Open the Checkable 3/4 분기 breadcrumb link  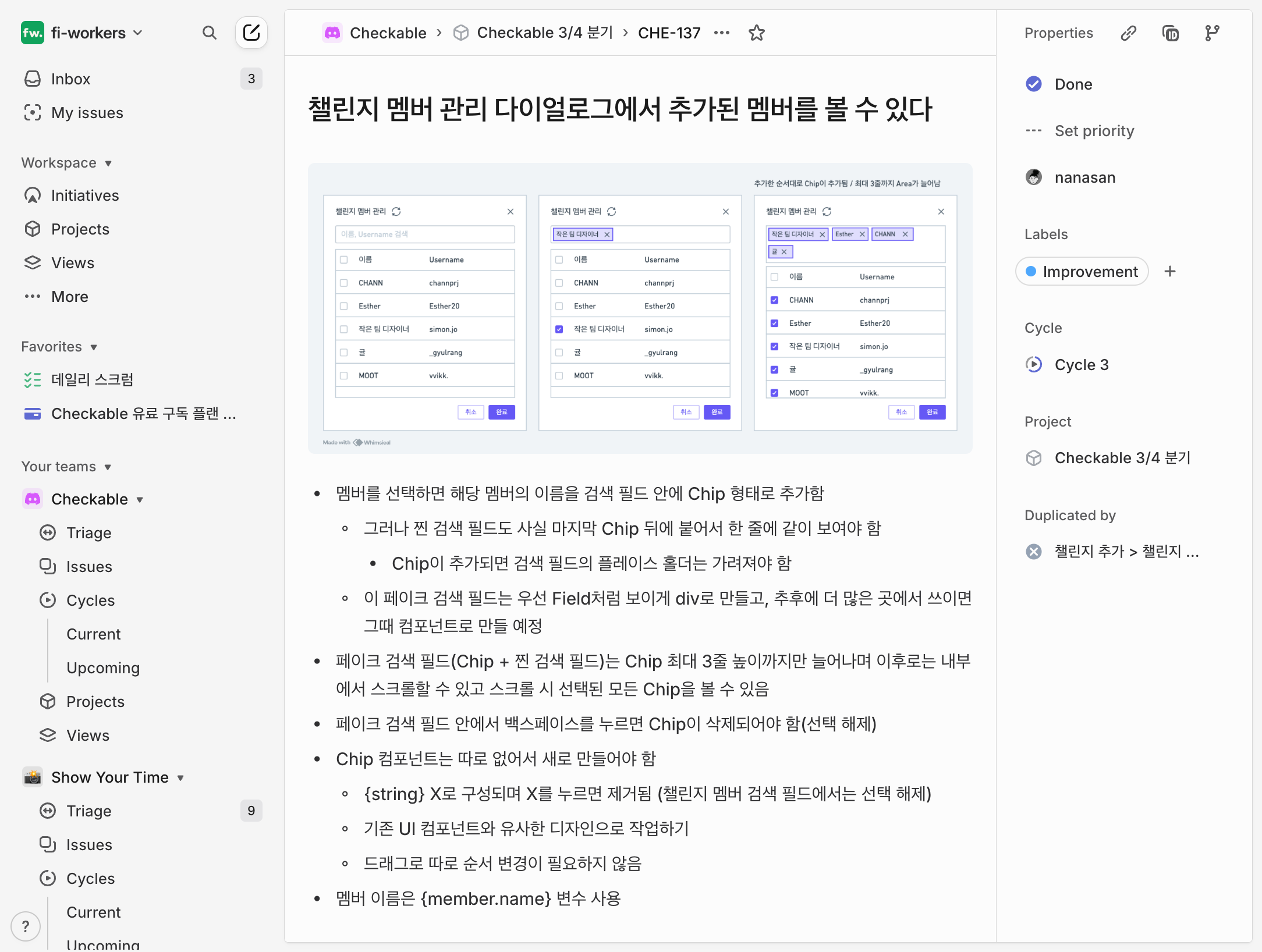tap(544, 33)
